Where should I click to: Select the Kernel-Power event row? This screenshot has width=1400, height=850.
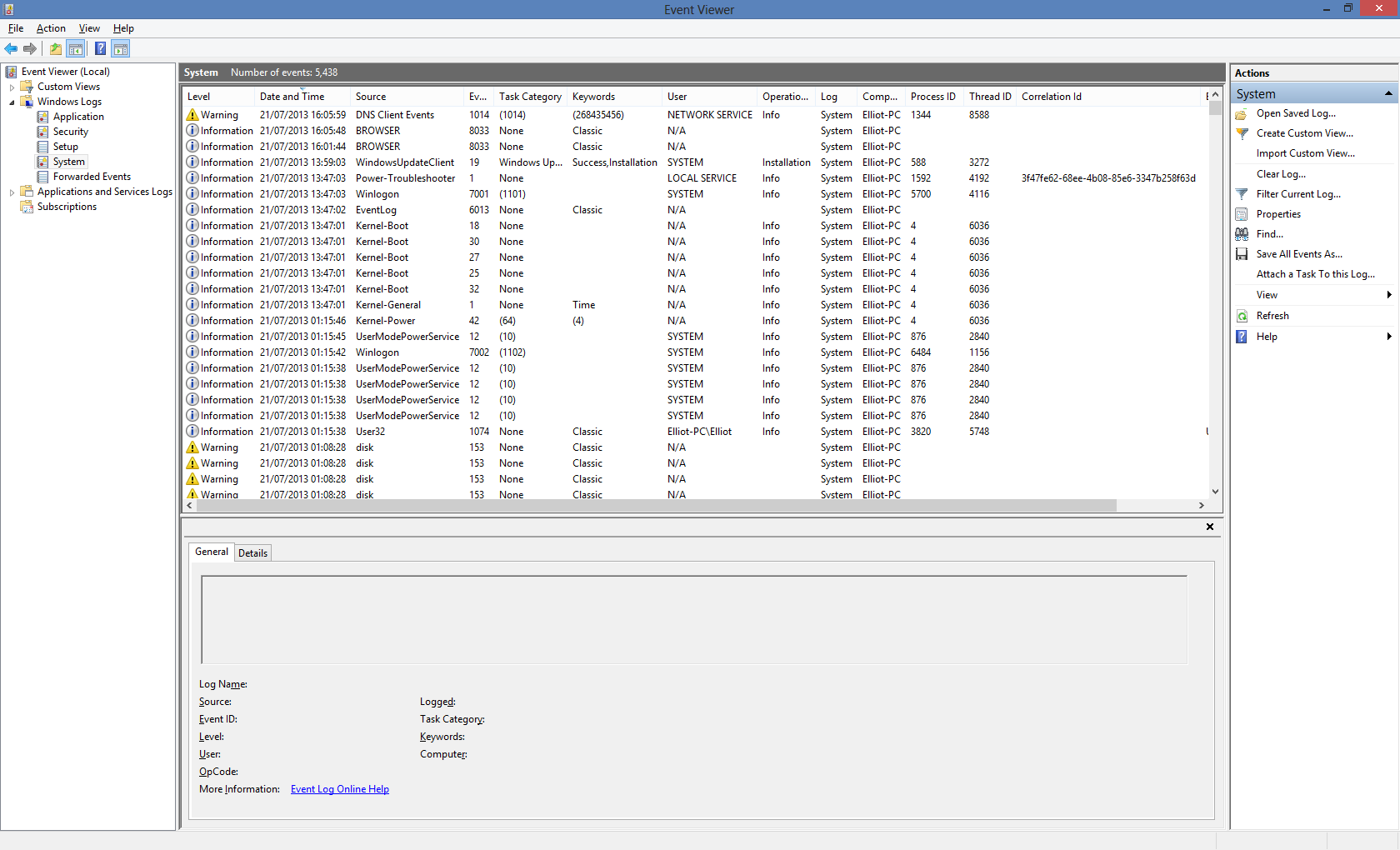695,321
